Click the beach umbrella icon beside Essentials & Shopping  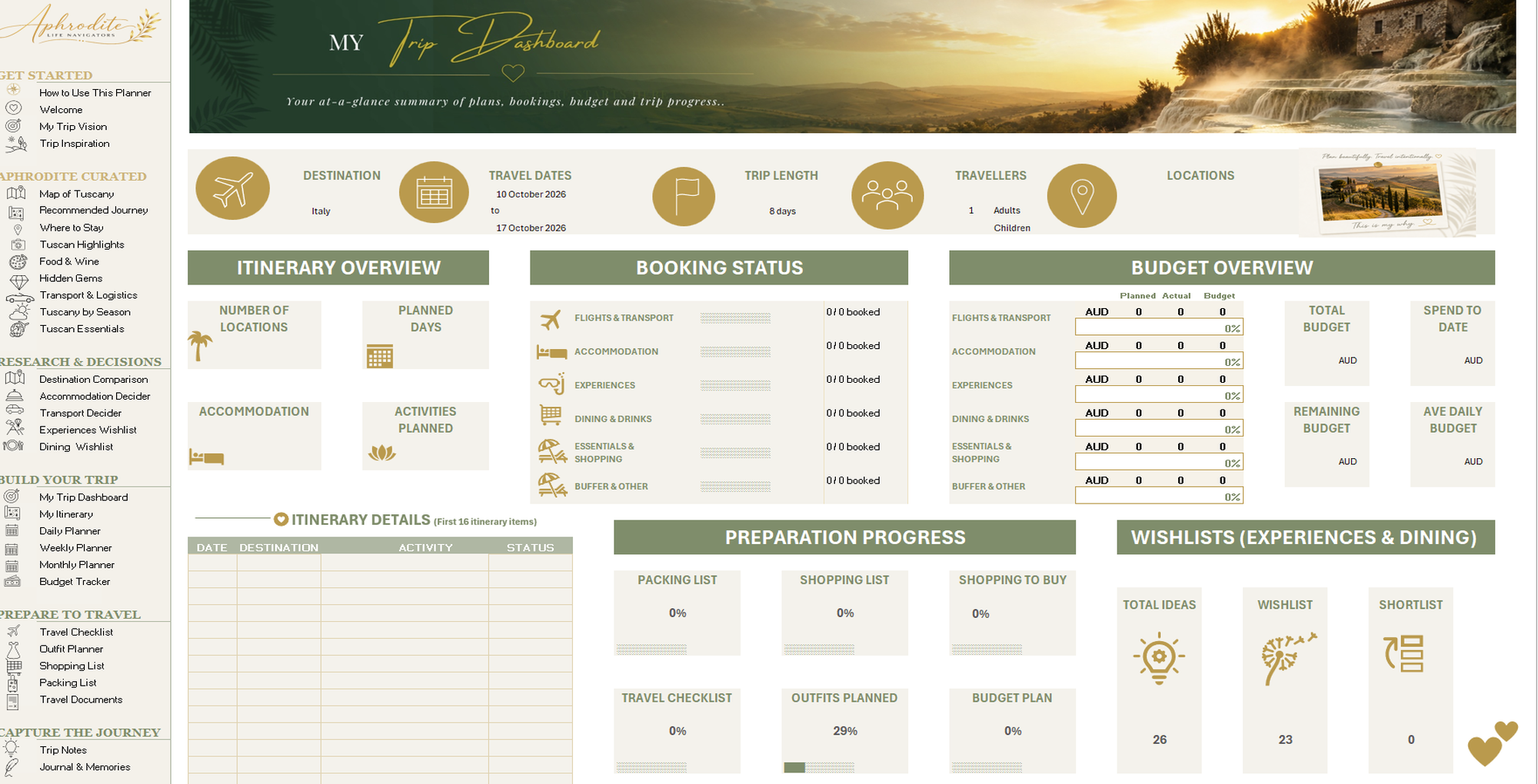point(552,451)
